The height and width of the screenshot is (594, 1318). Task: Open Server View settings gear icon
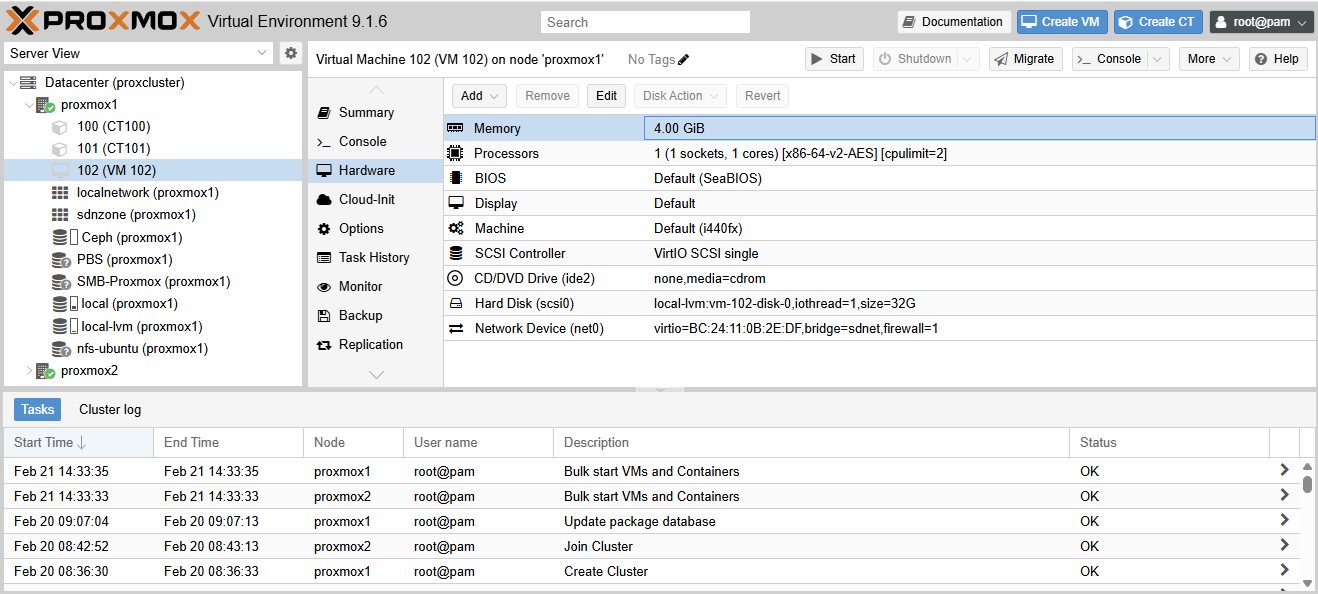tap(291, 53)
